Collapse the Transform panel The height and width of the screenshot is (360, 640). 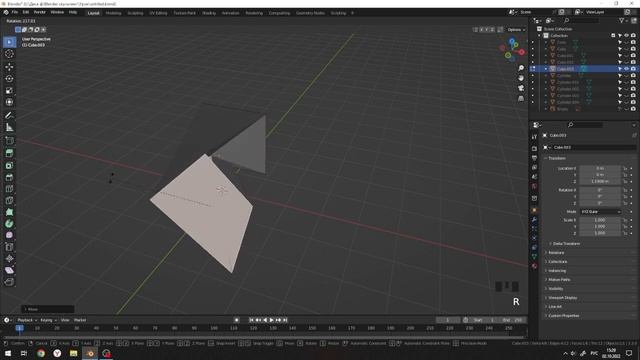pos(557,158)
